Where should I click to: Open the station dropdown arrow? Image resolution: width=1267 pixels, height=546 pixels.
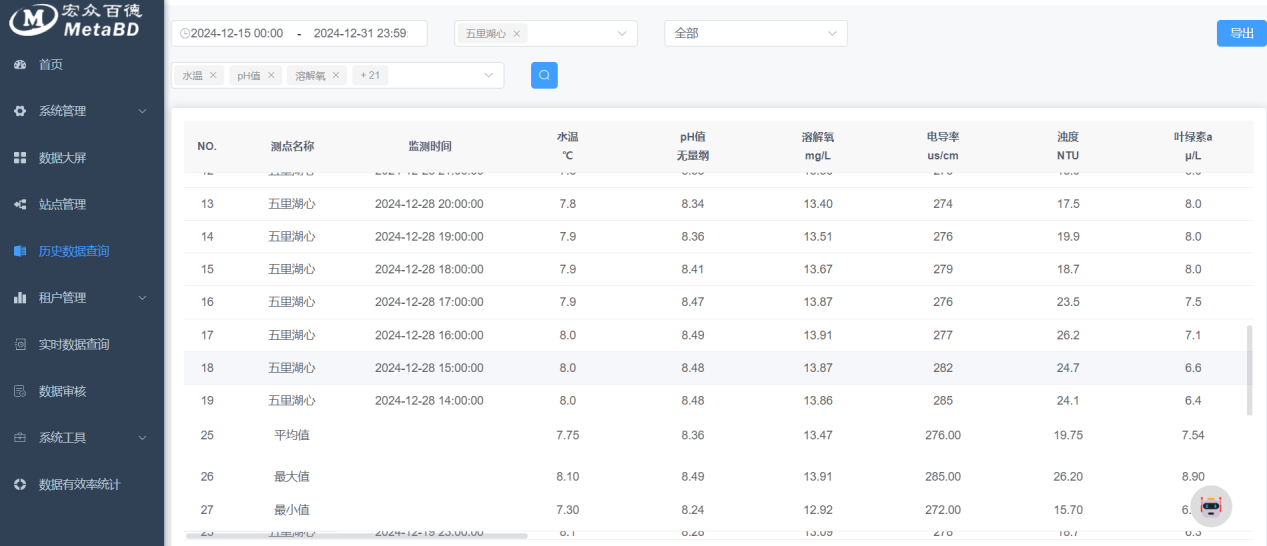point(621,33)
